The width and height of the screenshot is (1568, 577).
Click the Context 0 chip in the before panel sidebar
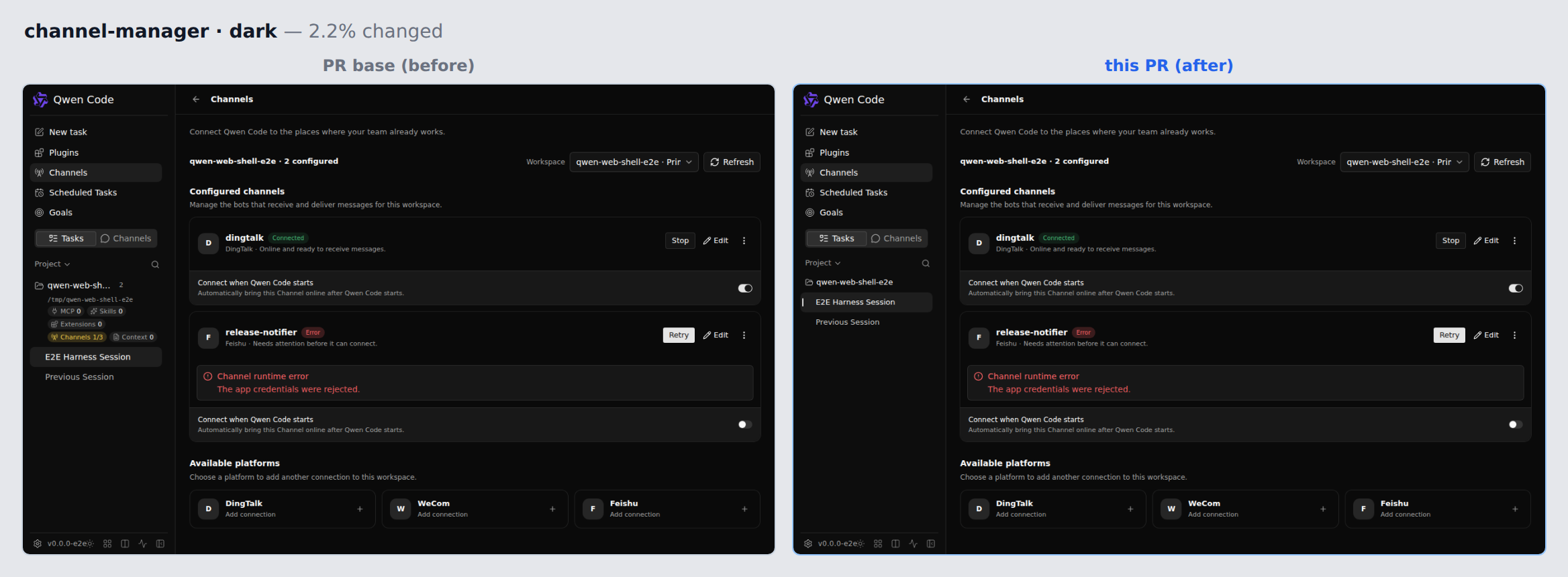coord(134,337)
